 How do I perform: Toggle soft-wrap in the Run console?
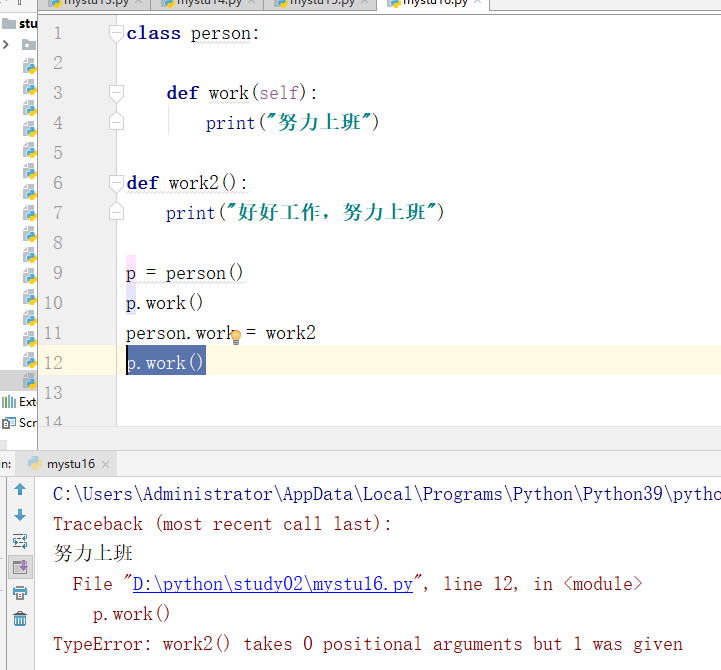[20, 541]
